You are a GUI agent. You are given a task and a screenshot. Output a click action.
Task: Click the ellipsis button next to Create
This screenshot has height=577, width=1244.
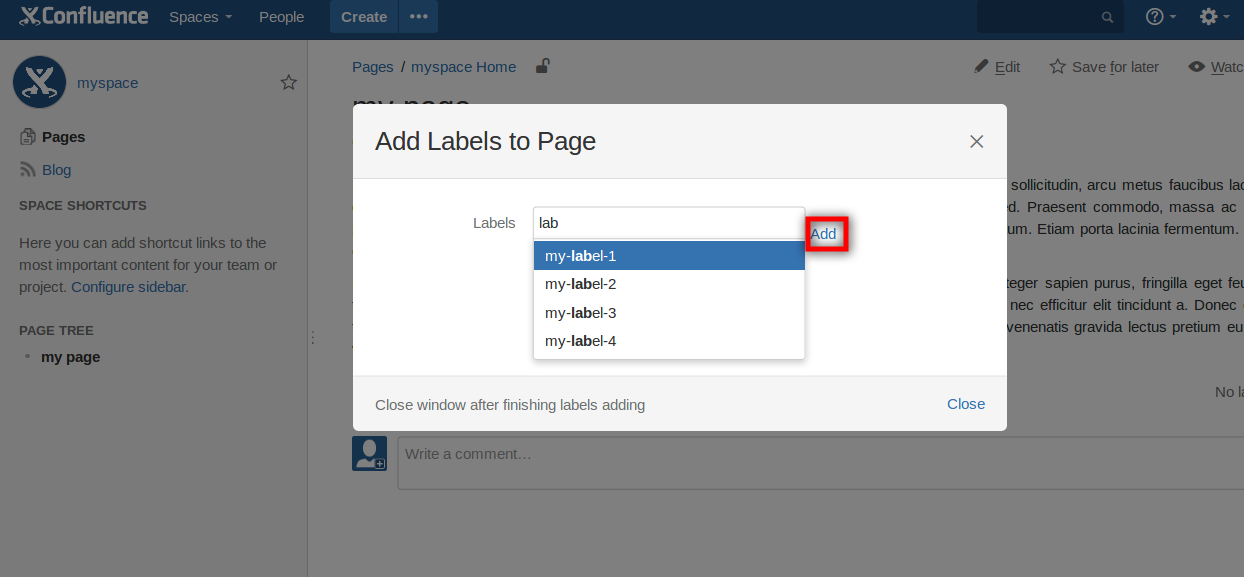click(418, 17)
